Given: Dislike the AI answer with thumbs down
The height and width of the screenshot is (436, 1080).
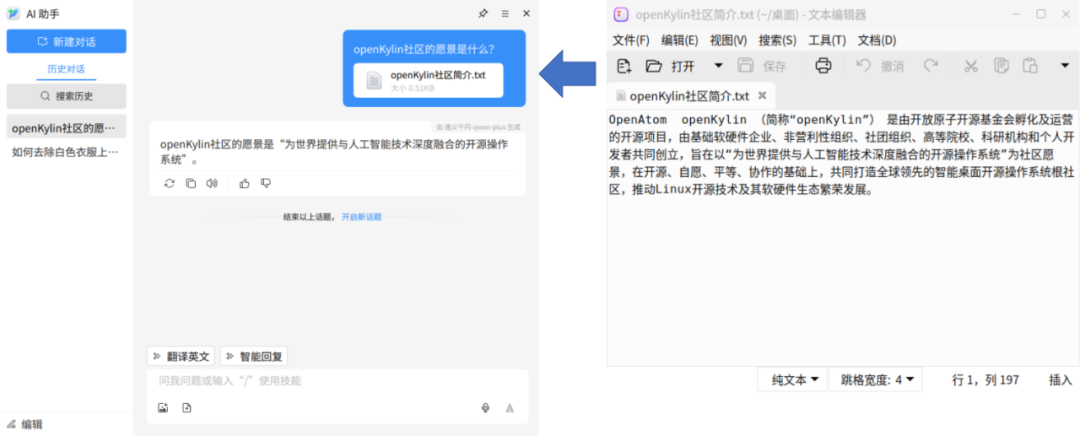Looking at the screenshot, I should click(x=266, y=183).
